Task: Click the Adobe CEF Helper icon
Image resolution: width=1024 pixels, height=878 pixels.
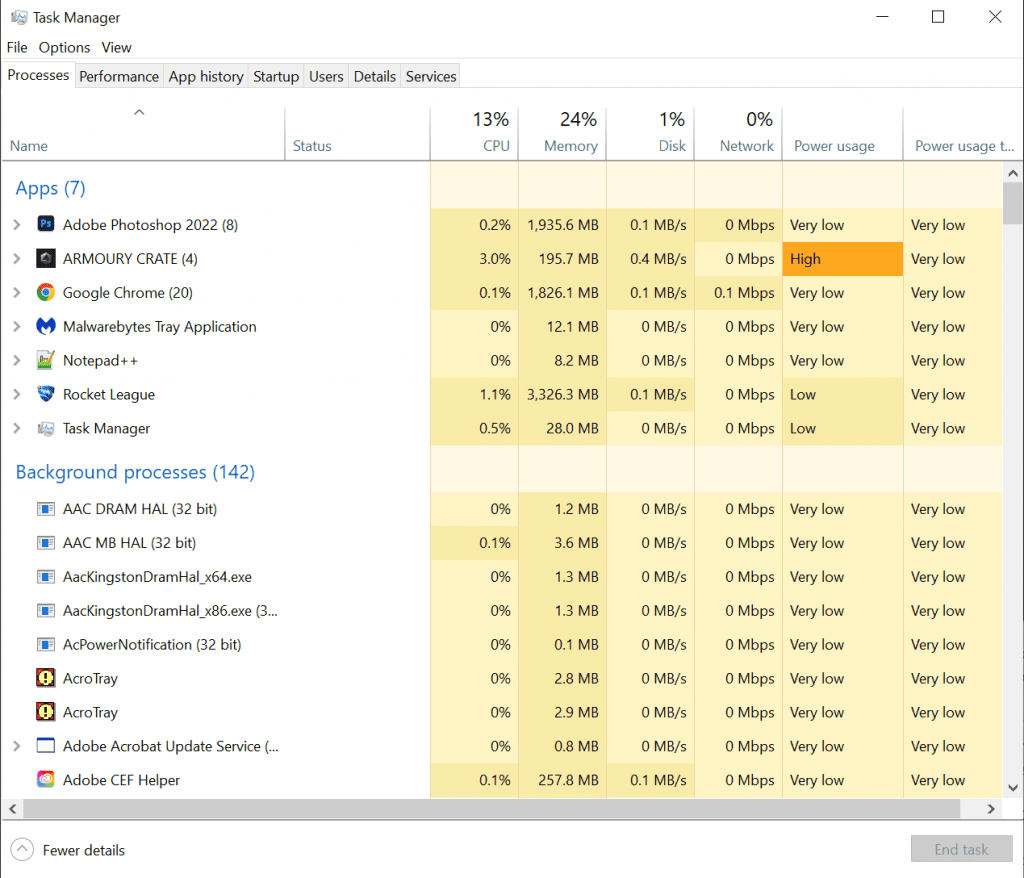Action: tap(45, 780)
